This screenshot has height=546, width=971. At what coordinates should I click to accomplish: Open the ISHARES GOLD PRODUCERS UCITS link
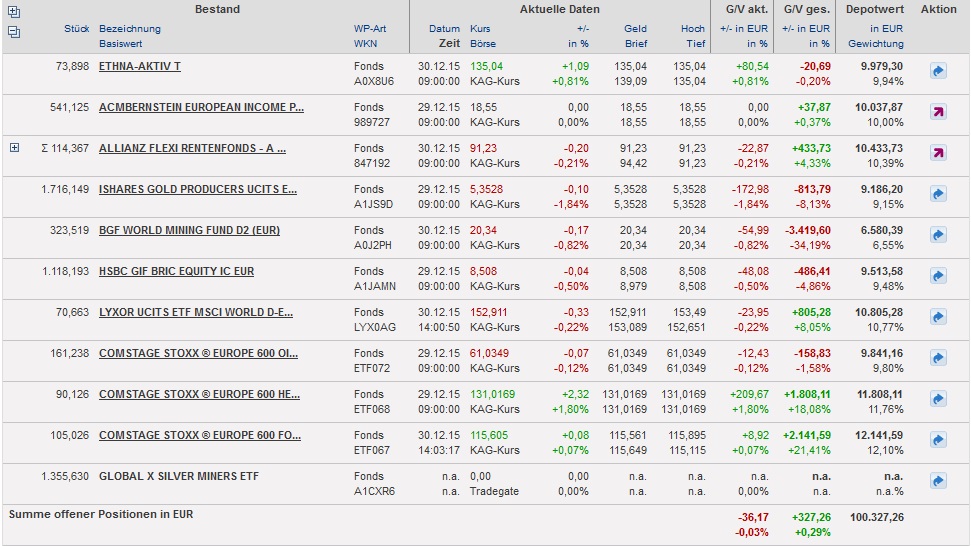coord(198,189)
